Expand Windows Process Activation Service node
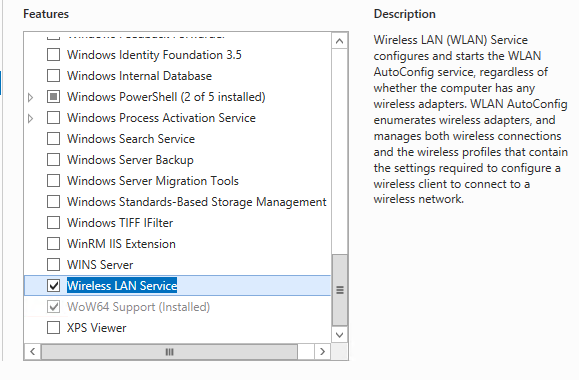This screenshot has width=579, height=380. 31,118
